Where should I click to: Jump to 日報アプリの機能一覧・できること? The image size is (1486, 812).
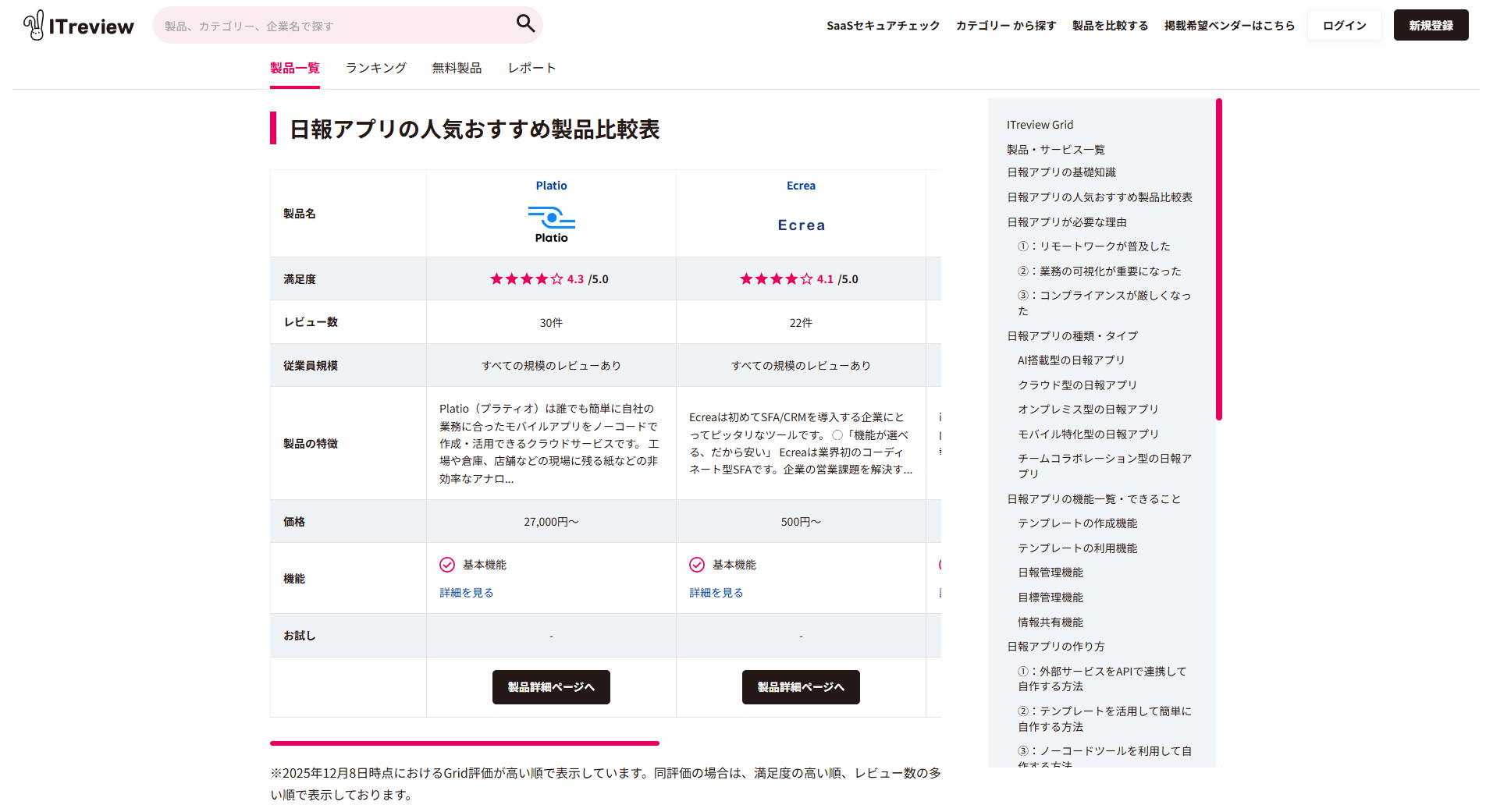click(1094, 499)
